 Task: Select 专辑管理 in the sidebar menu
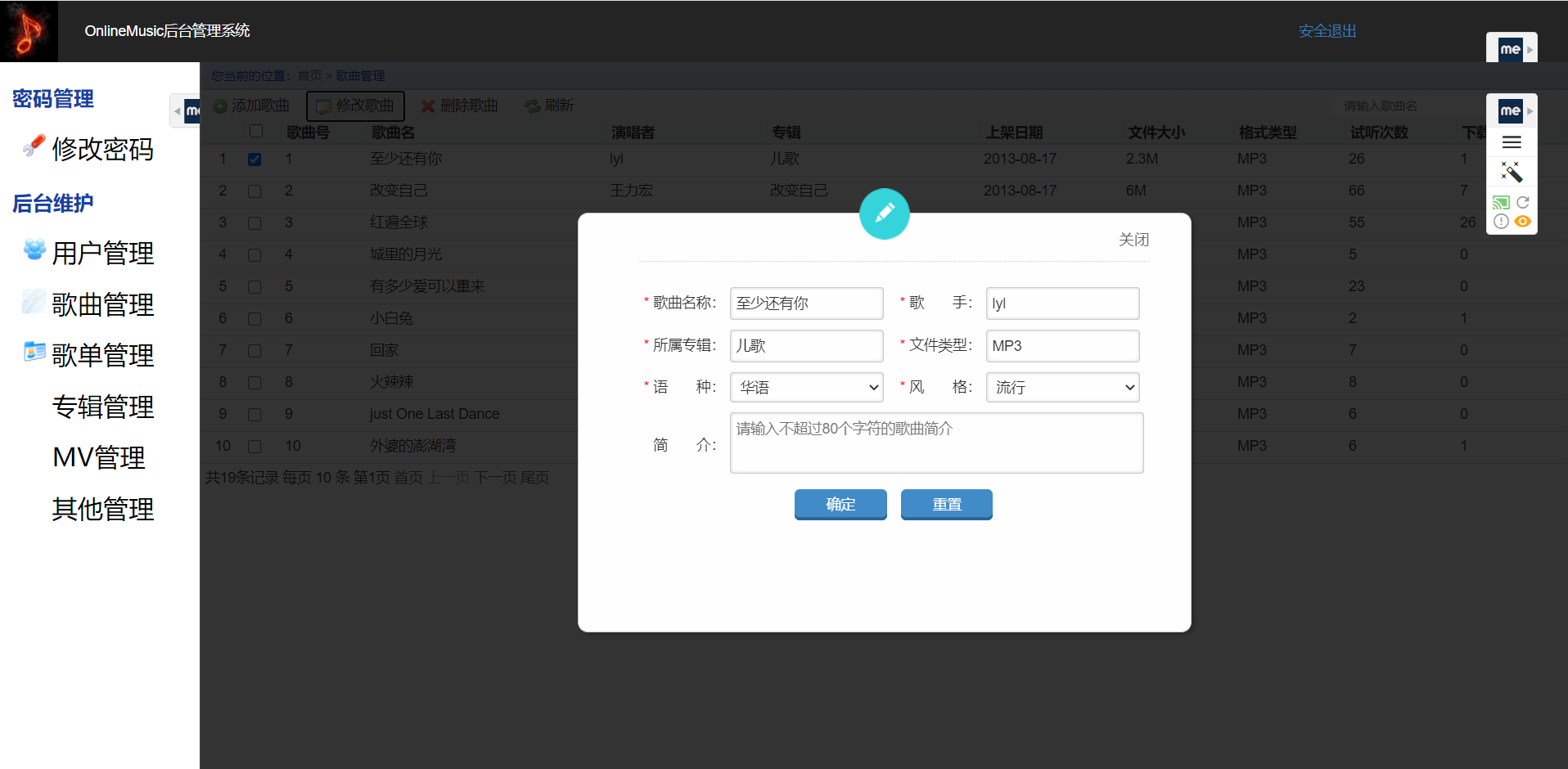[x=102, y=407]
